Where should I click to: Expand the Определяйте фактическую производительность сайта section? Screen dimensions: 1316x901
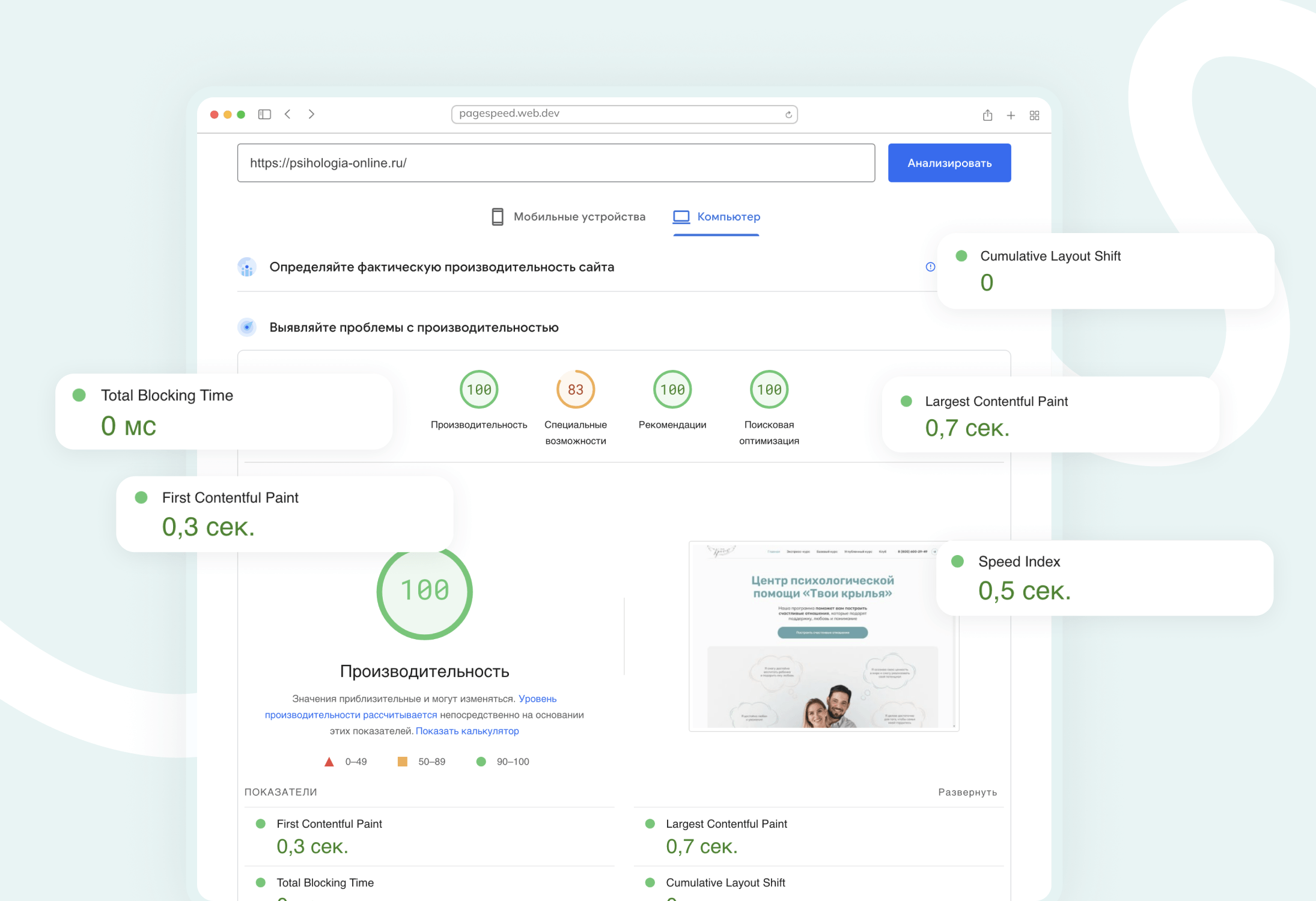click(x=441, y=267)
